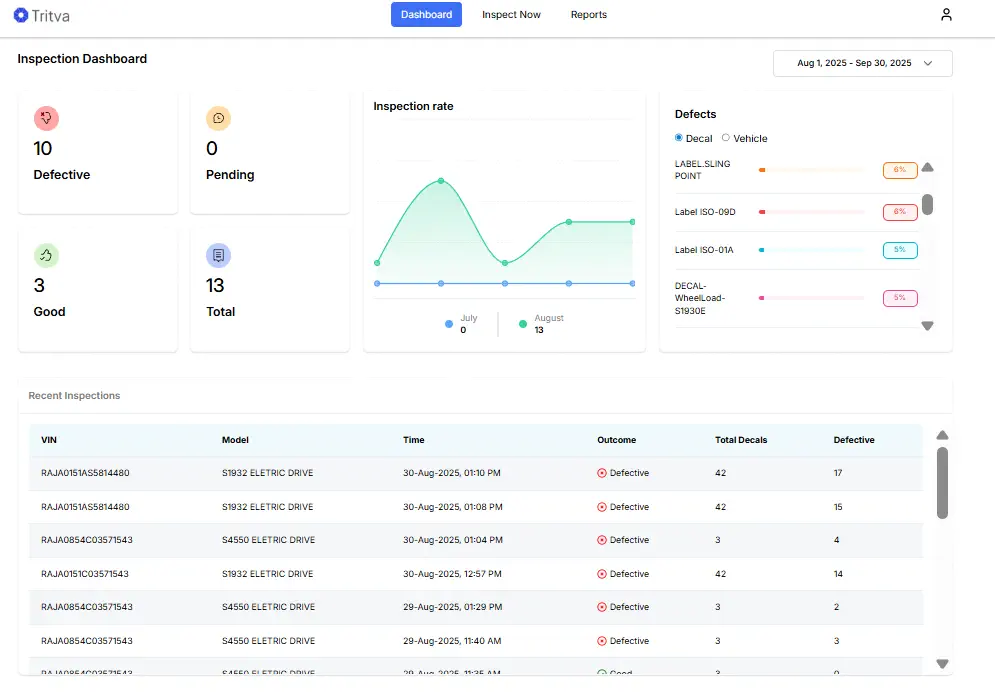Click the green August legend dot
This screenshot has width=995, height=696.
point(522,323)
